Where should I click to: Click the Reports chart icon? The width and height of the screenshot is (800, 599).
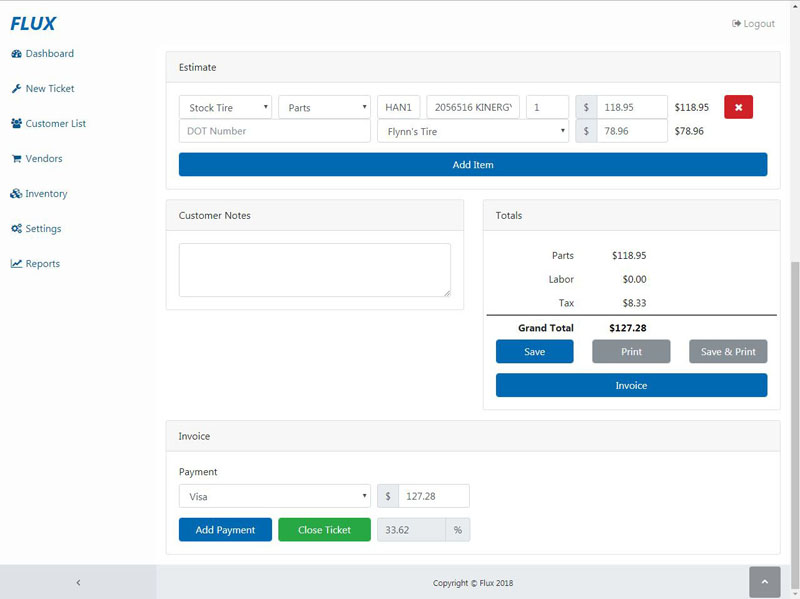pos(17,264)
